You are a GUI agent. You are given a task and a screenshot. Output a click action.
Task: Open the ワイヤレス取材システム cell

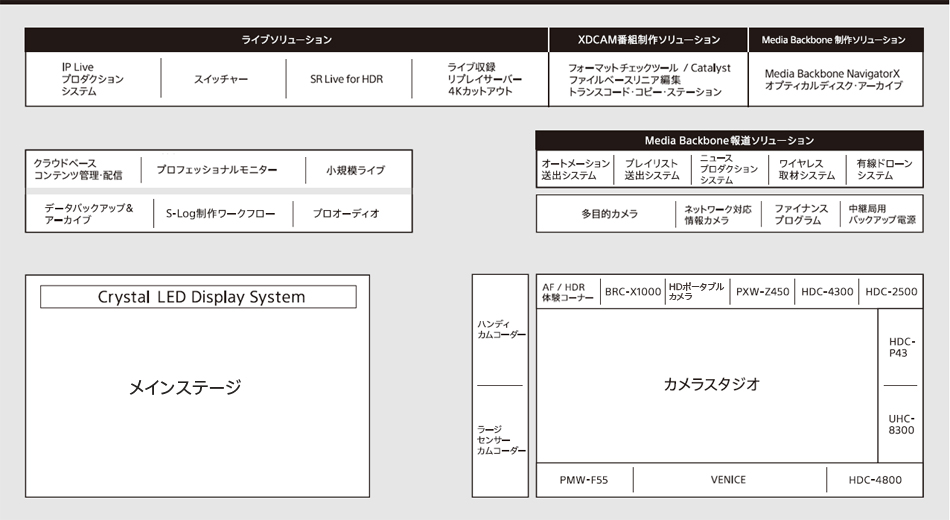(x=806, y=170)
